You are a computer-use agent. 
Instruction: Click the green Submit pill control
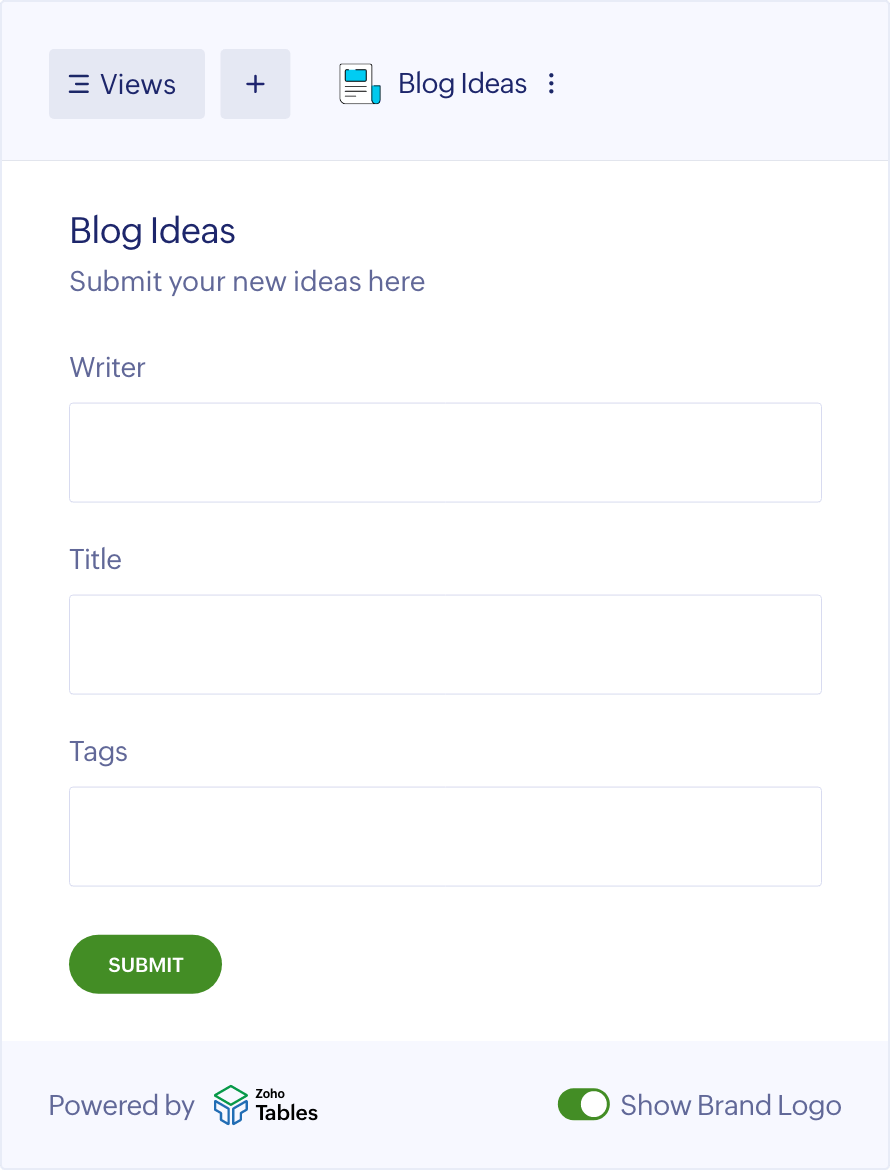[x=145, y=964]
